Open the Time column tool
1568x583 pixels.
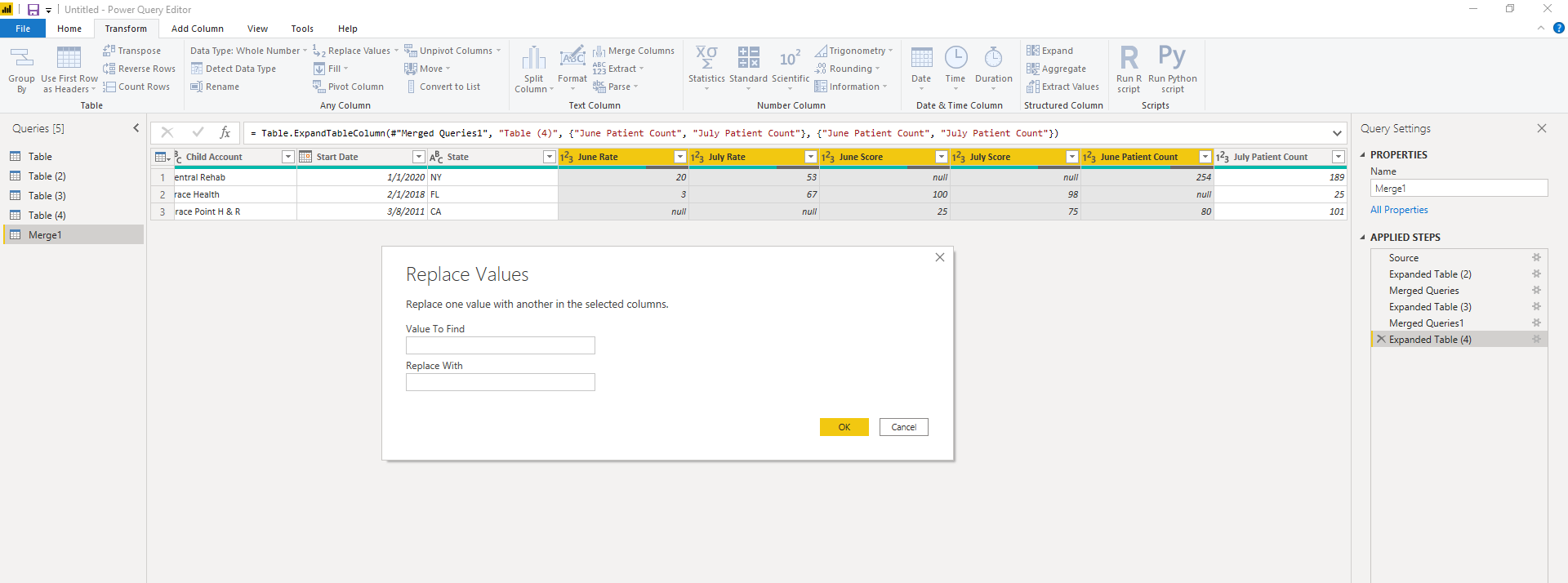(955, 69)
